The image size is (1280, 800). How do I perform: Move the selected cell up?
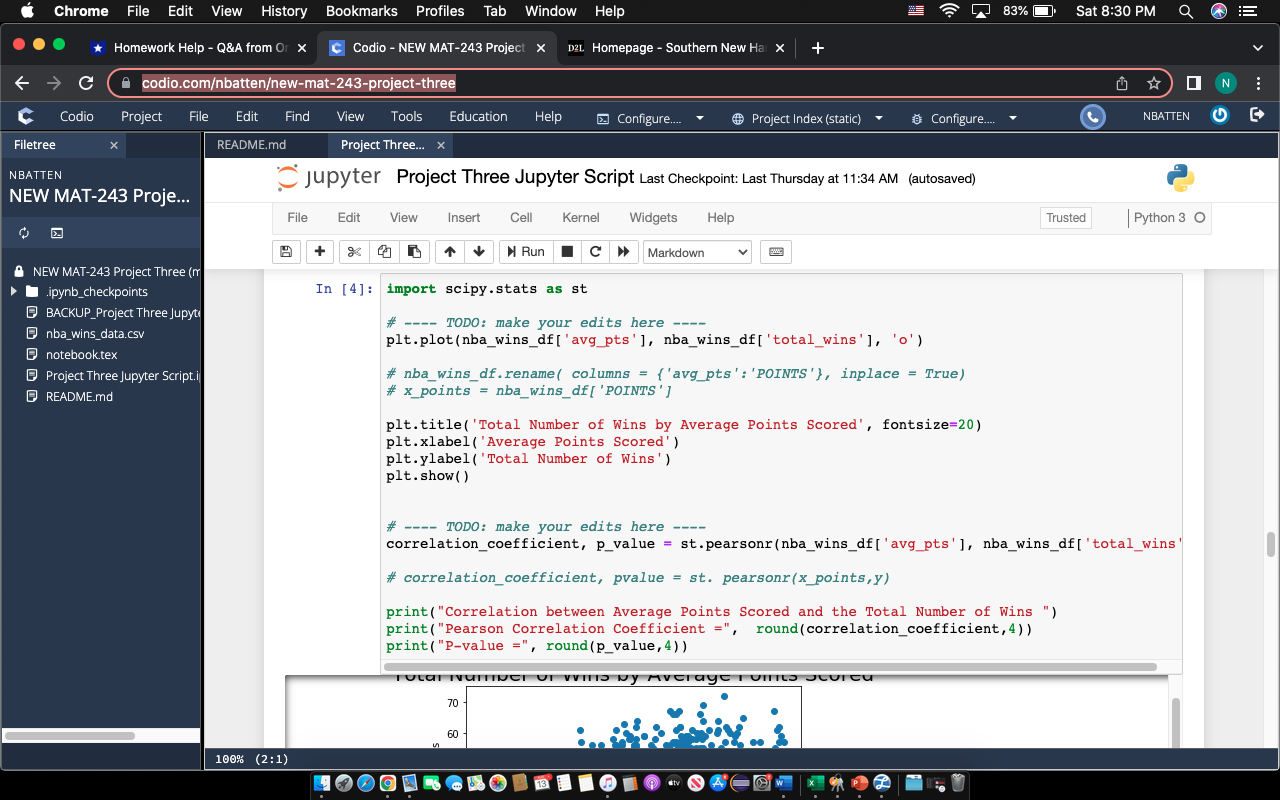pos(450,252)
